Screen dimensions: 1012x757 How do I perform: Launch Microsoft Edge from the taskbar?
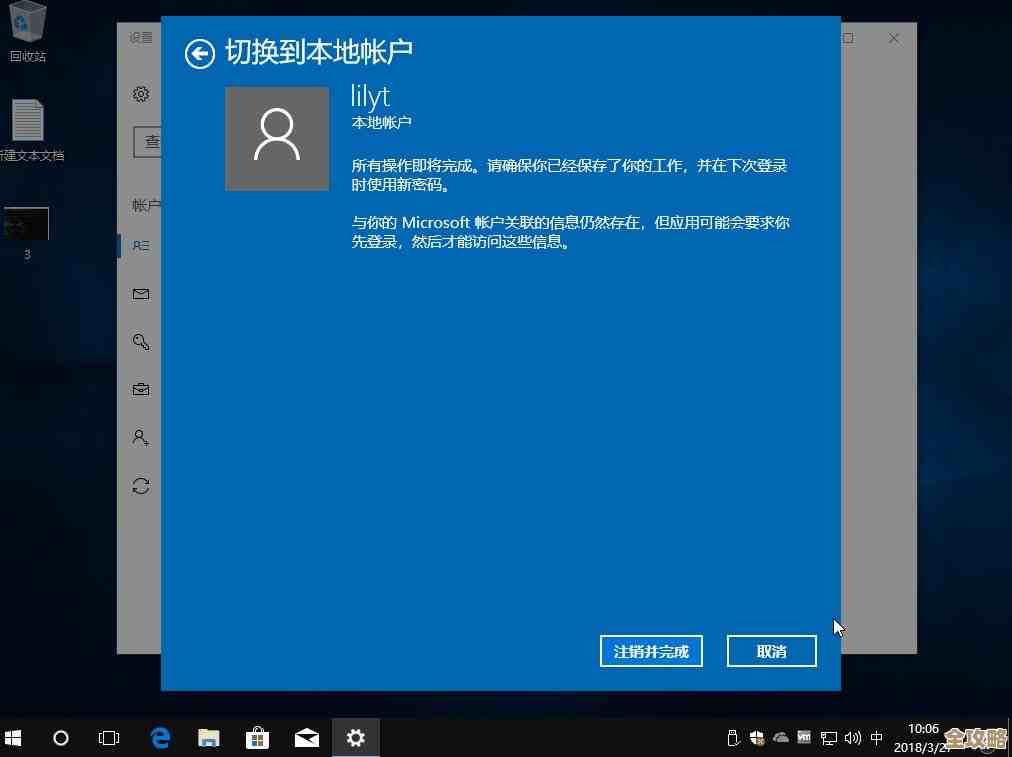click(x=159, y=737)
